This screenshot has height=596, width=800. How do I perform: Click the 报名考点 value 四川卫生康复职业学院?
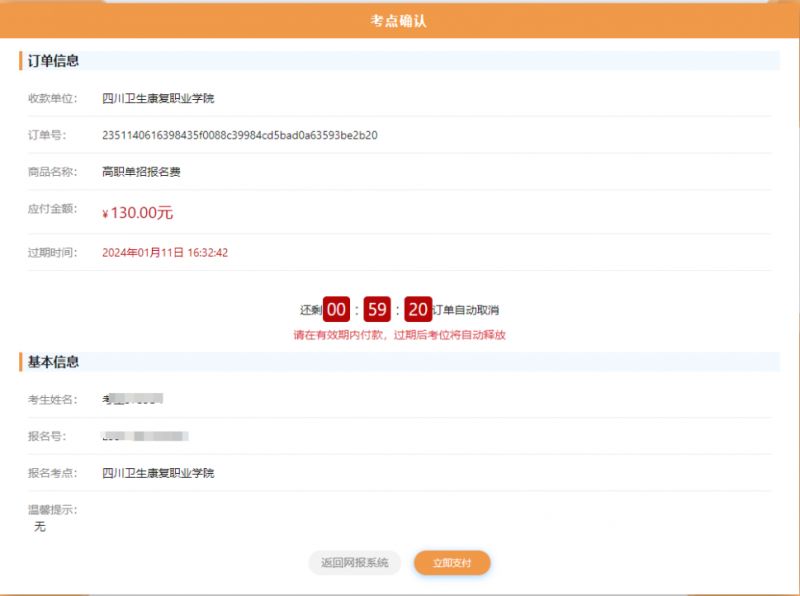[158, 473]
